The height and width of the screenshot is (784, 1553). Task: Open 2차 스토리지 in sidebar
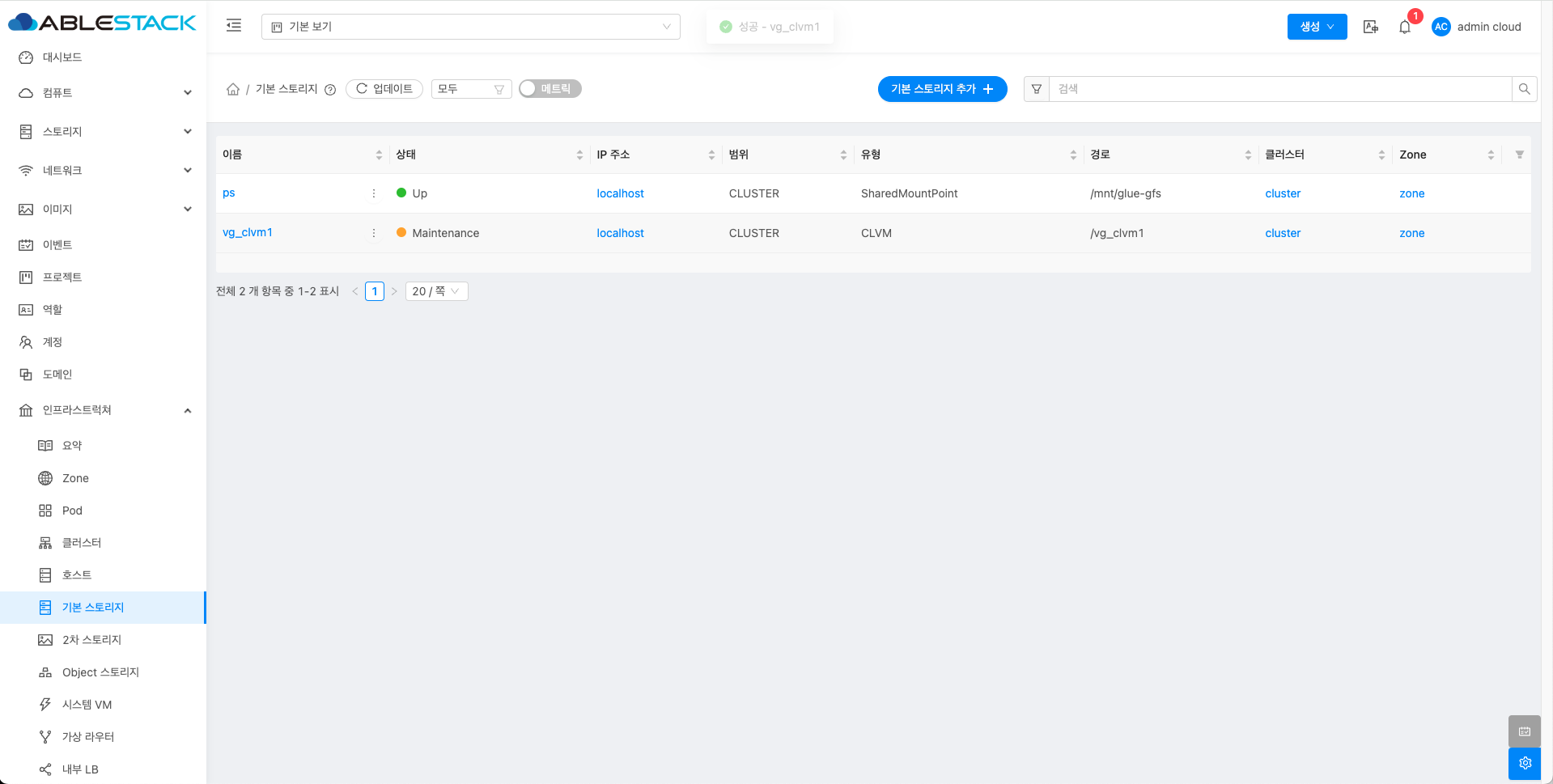(91, 640)
